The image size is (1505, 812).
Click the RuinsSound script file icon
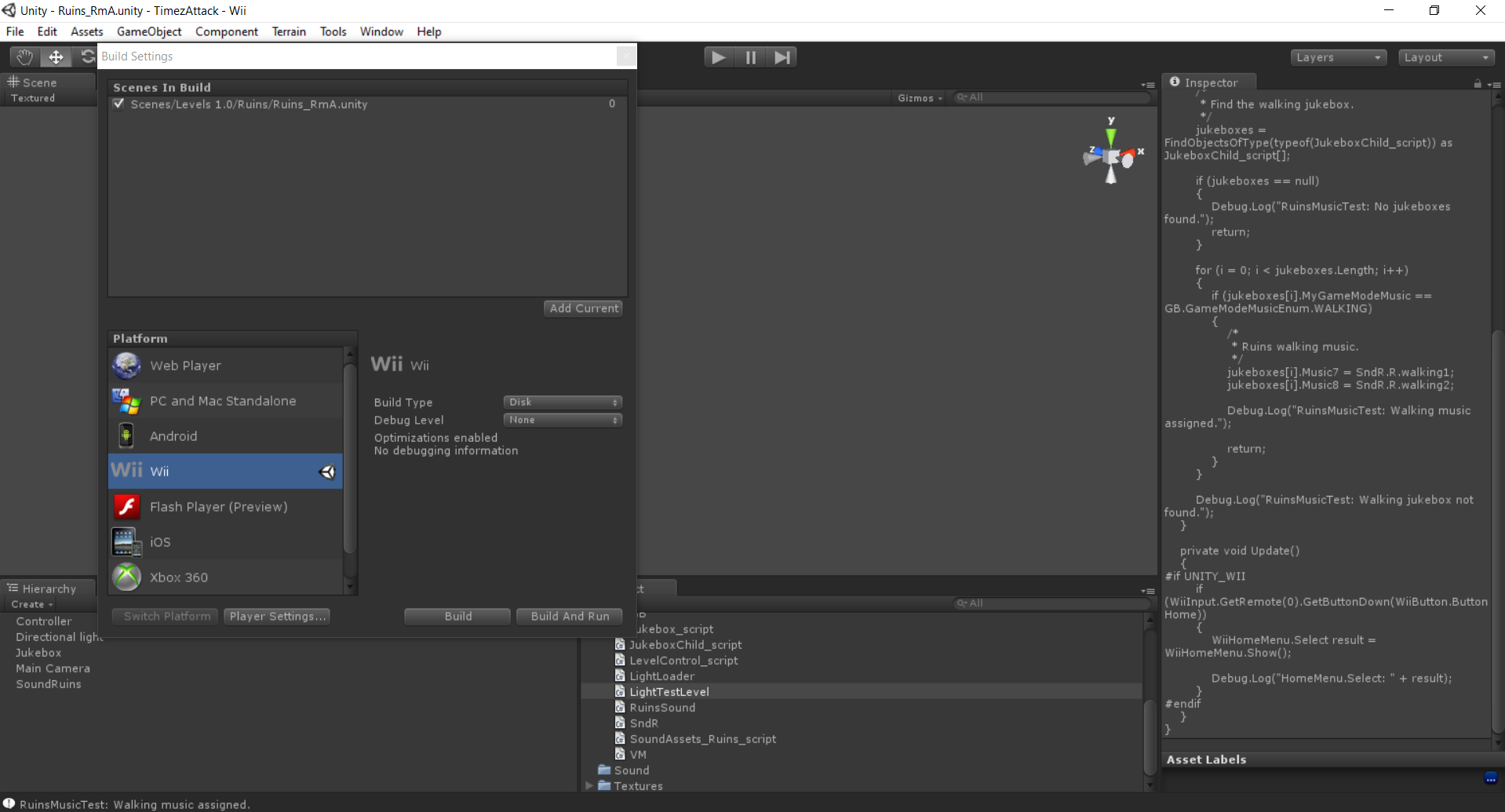tap(620, 707)
